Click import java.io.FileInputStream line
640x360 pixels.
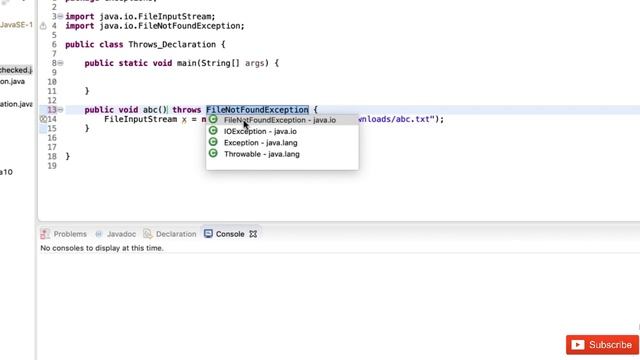[140, 16]
